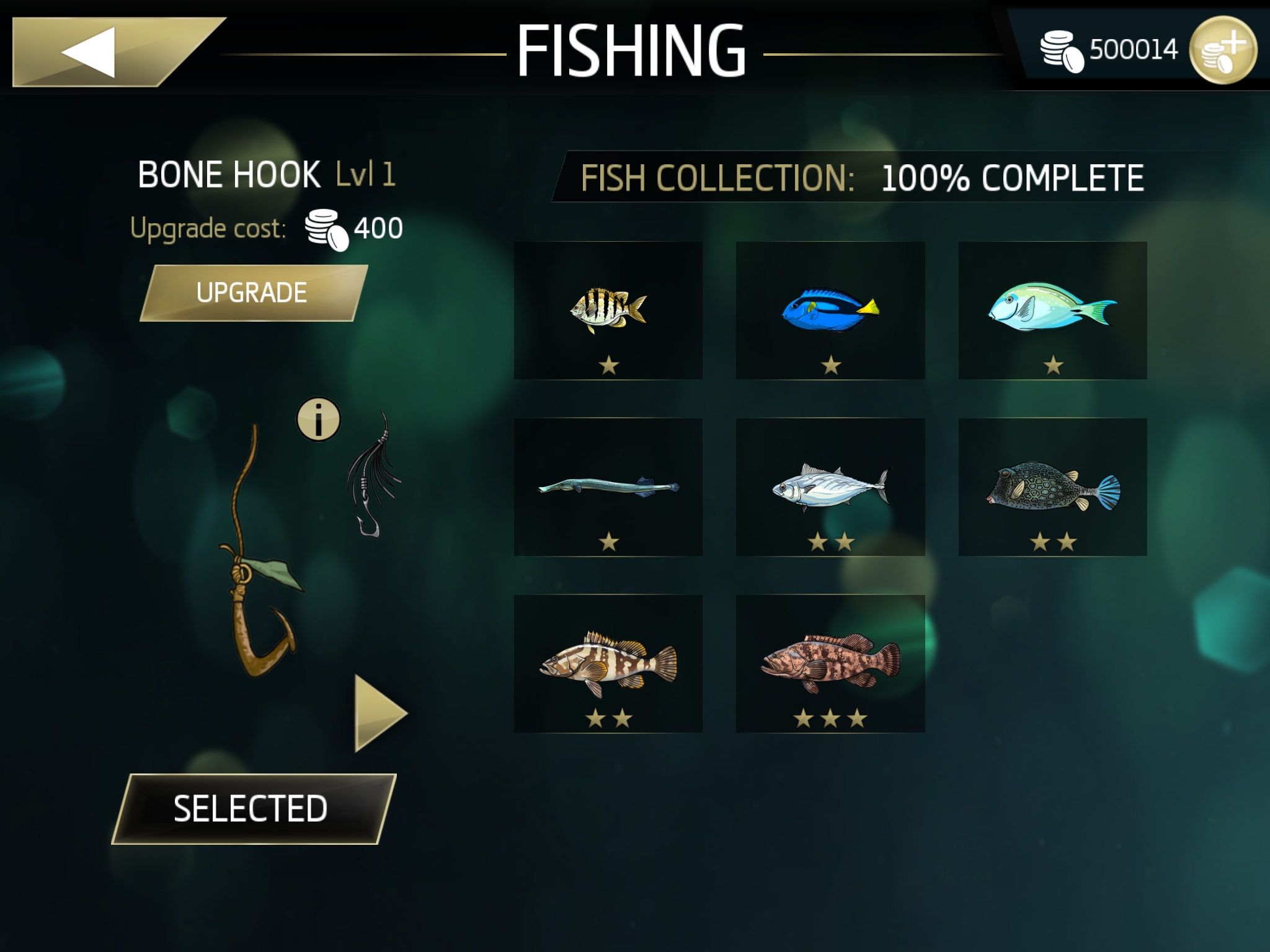Select the blue tang fish card
This screenshot has height=952, width=1270.
point(830,311)
